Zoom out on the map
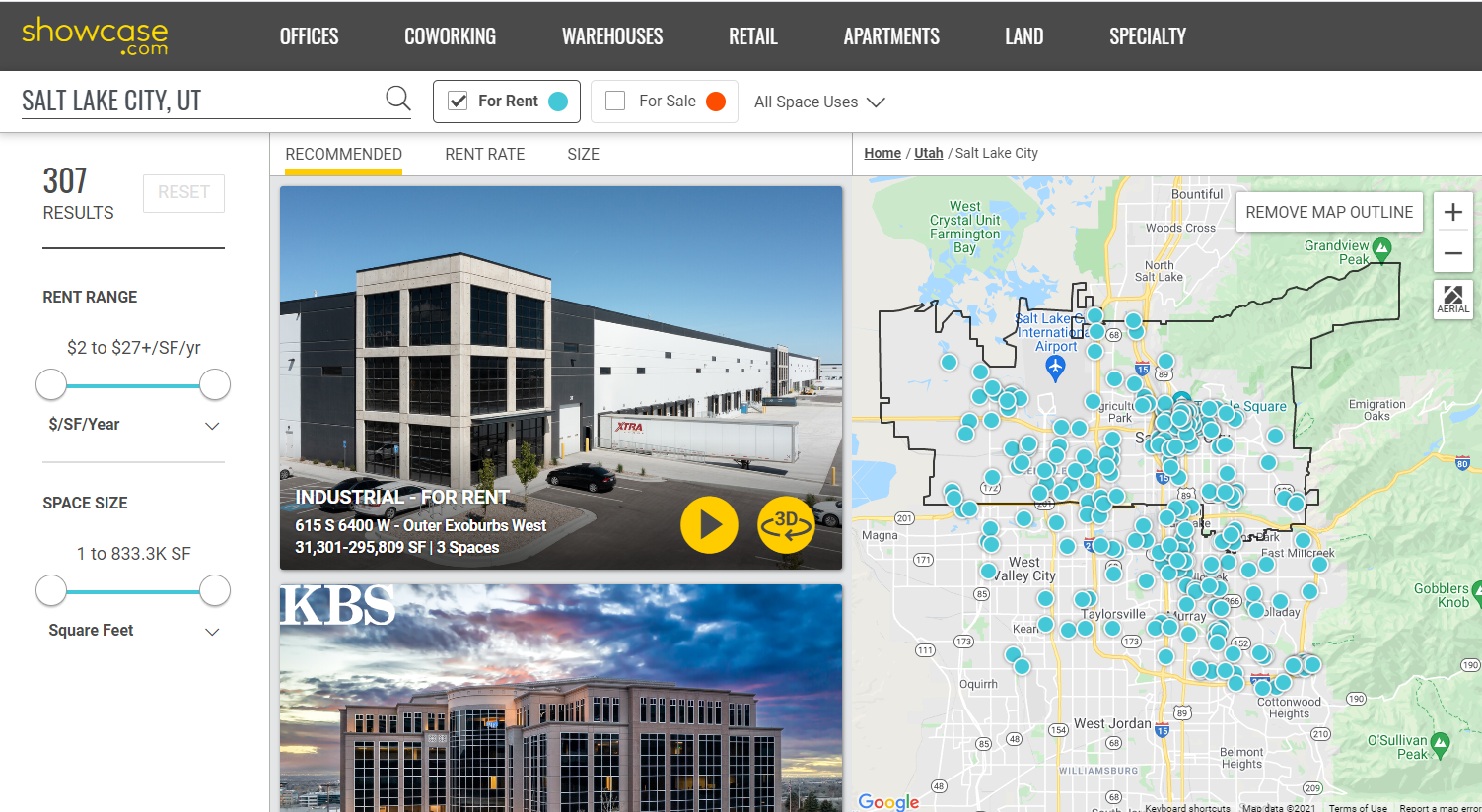 (x=1452, y=253)
